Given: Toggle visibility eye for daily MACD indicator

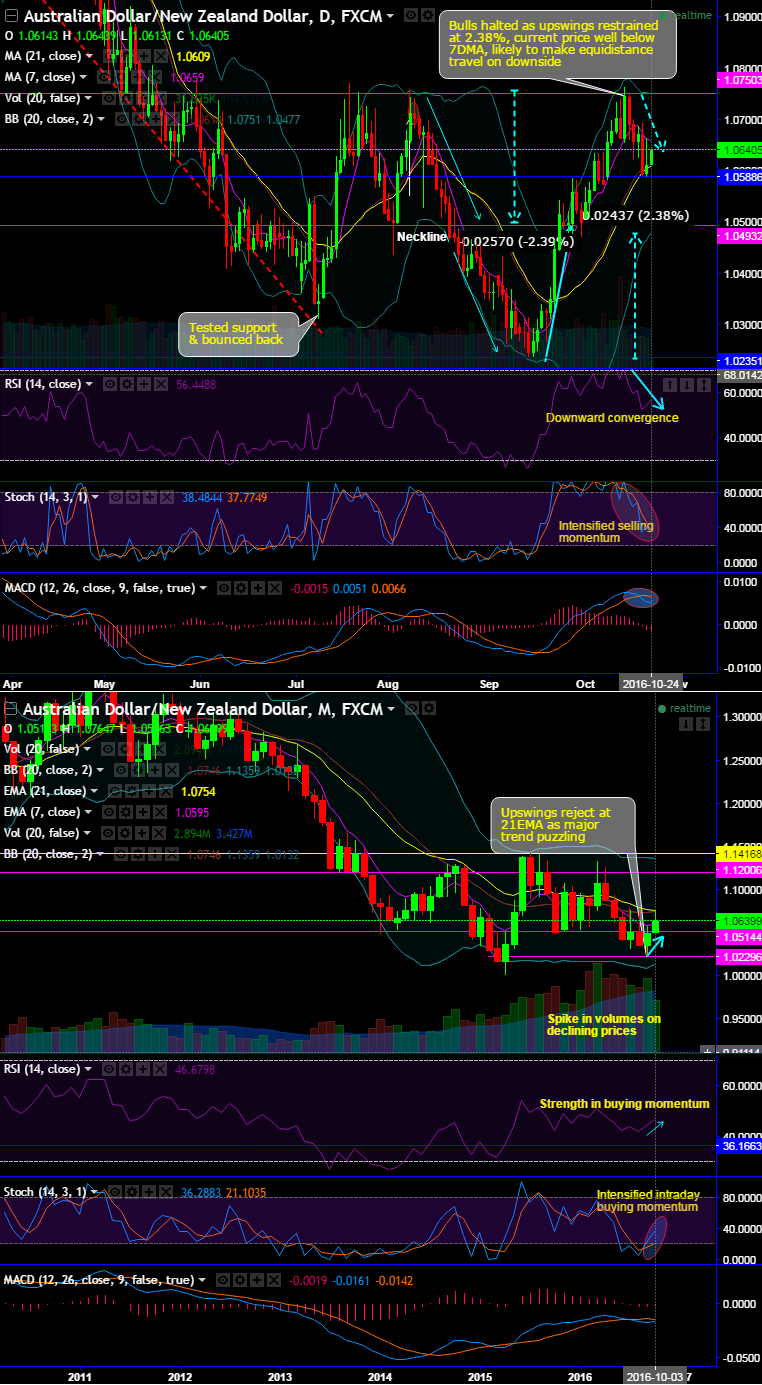Looking at the screenshot, I should click(224, 588).
